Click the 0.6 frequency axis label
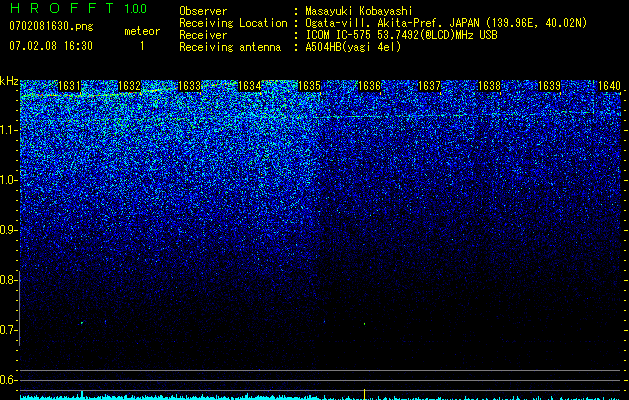Image resolution: width=629 pixels, height=400 pixels. click(8, 380)
